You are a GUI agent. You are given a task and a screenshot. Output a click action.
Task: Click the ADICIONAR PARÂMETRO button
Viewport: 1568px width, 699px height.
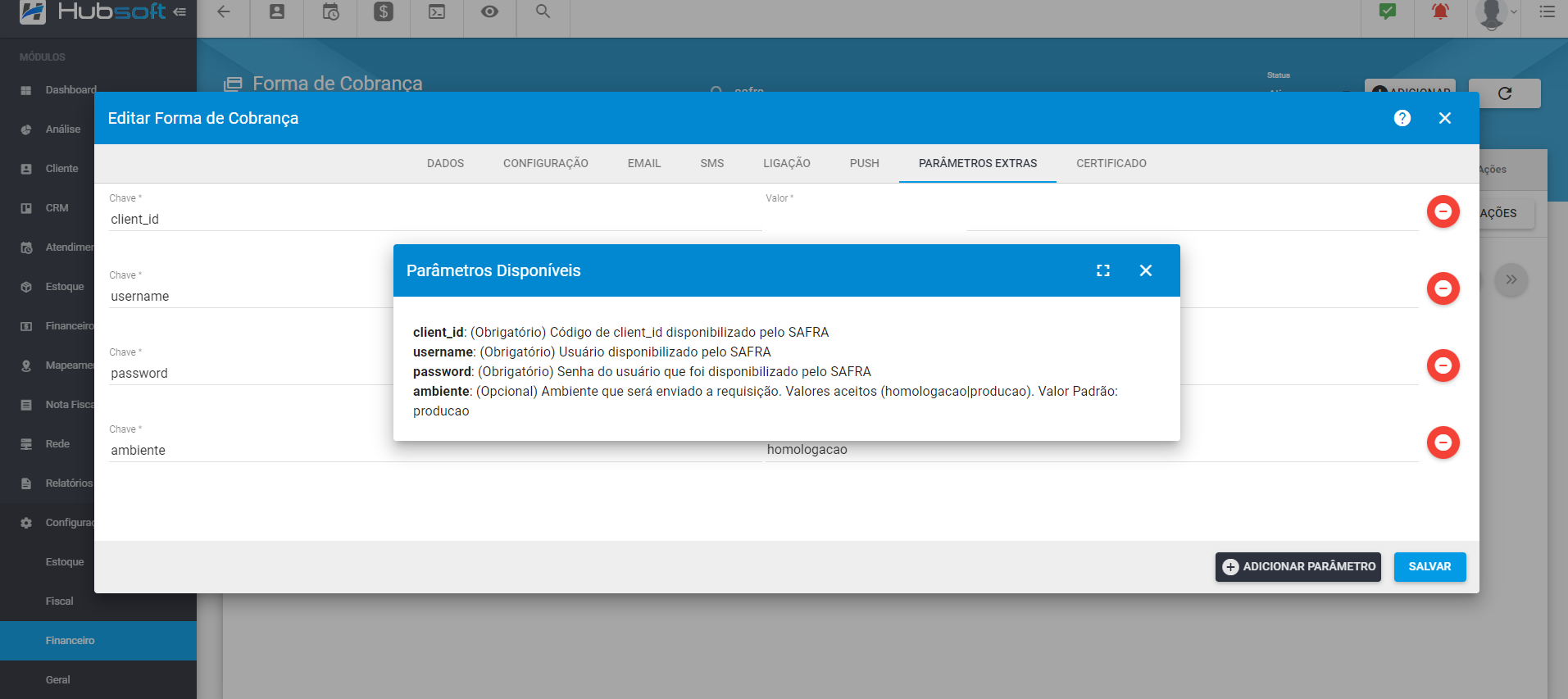(1298, 567)
